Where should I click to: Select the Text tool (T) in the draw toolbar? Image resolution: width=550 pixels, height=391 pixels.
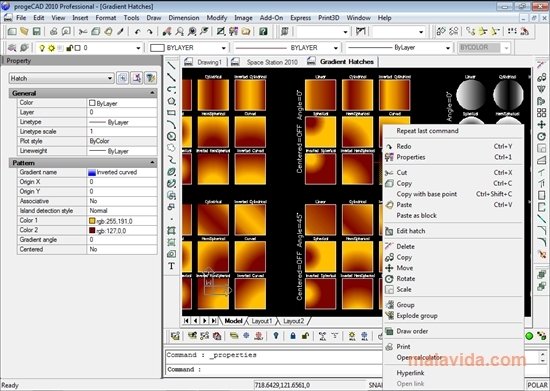pos(171,266)
